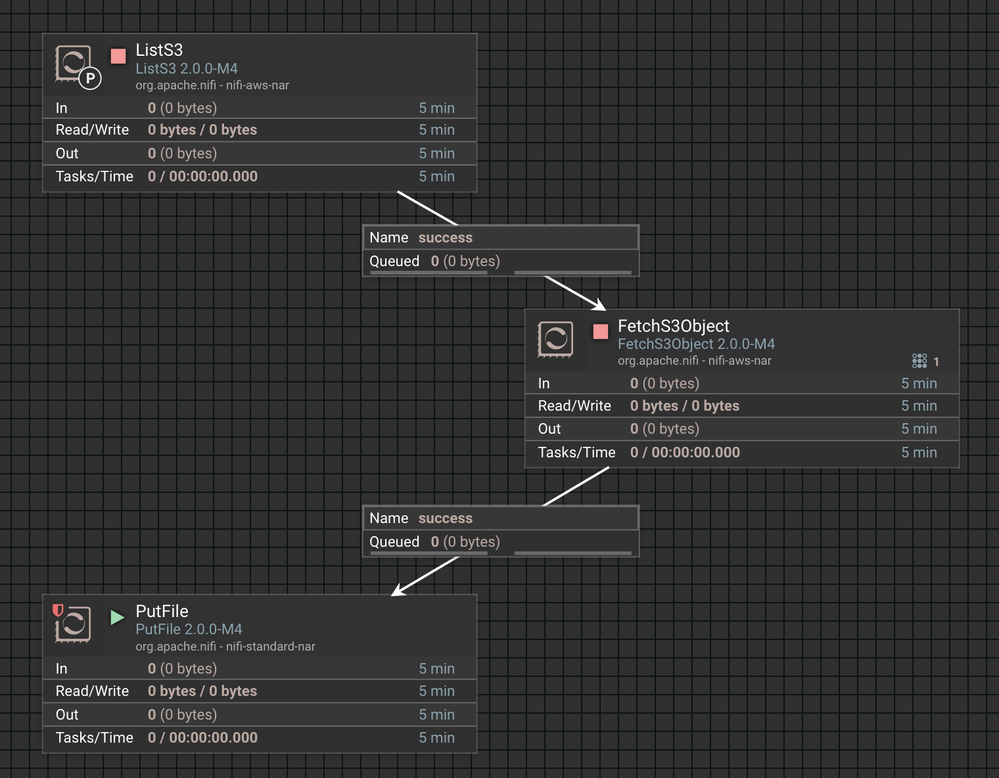Click the FetchS3Object processor icon

[x=555, y=338]
